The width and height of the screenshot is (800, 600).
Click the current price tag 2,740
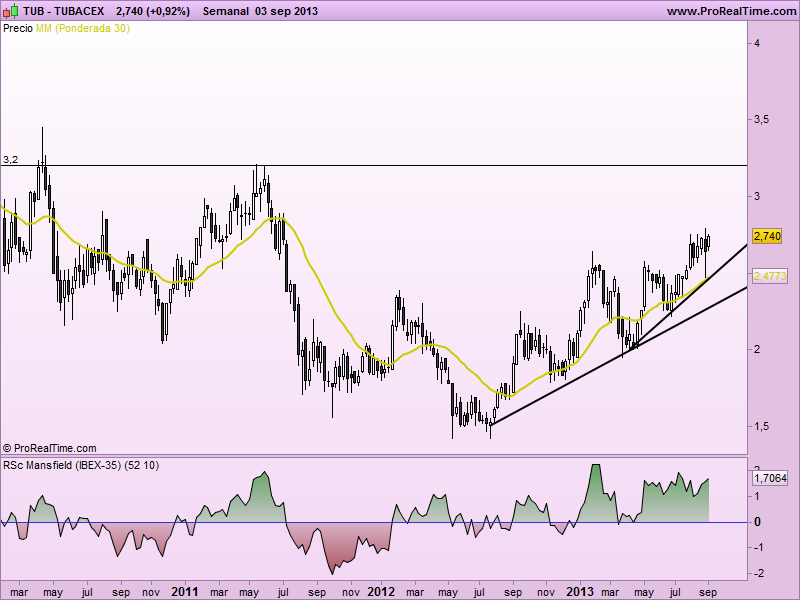click(x=767, y=236)
